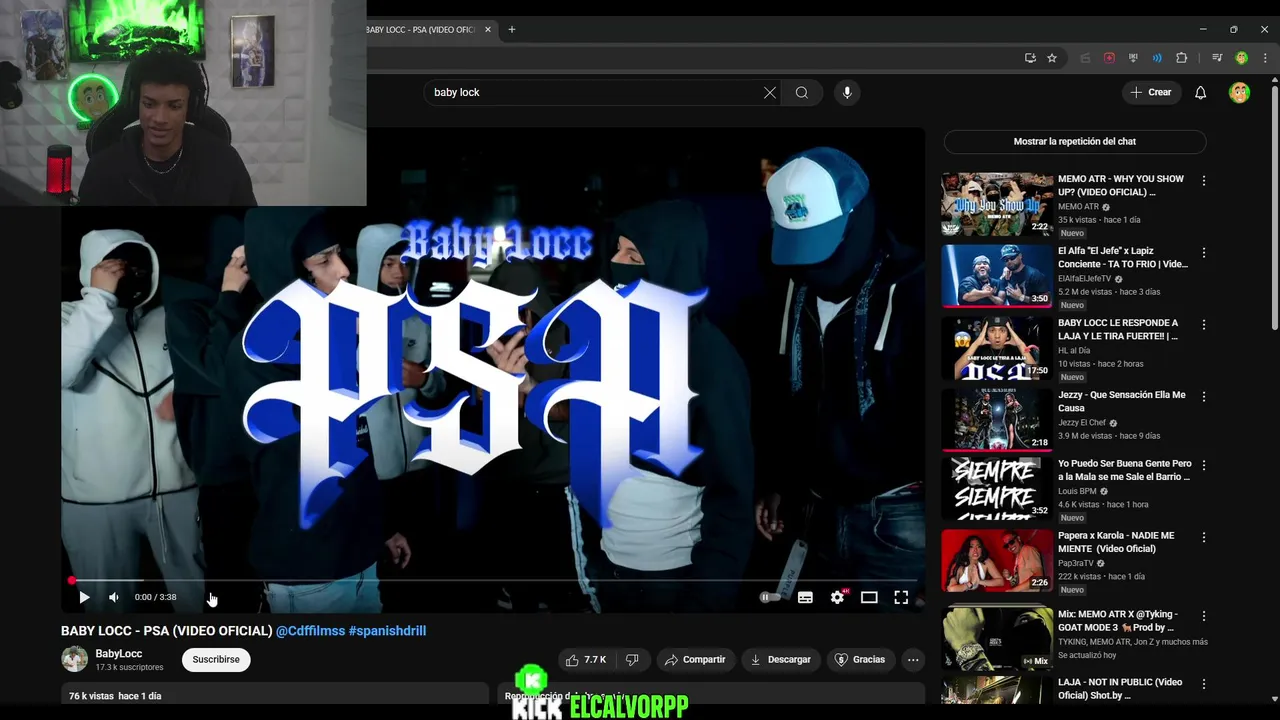Turn on subtitles in the video player
The image size is (1280, 720).
point(805,597)
